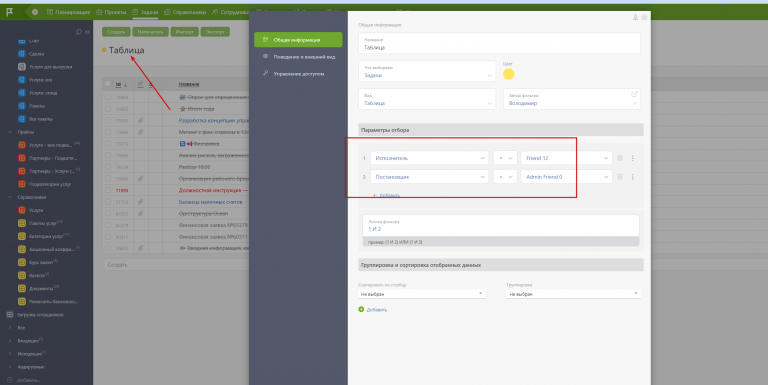
Task: Click the Экспорт button
Action: 215,32
